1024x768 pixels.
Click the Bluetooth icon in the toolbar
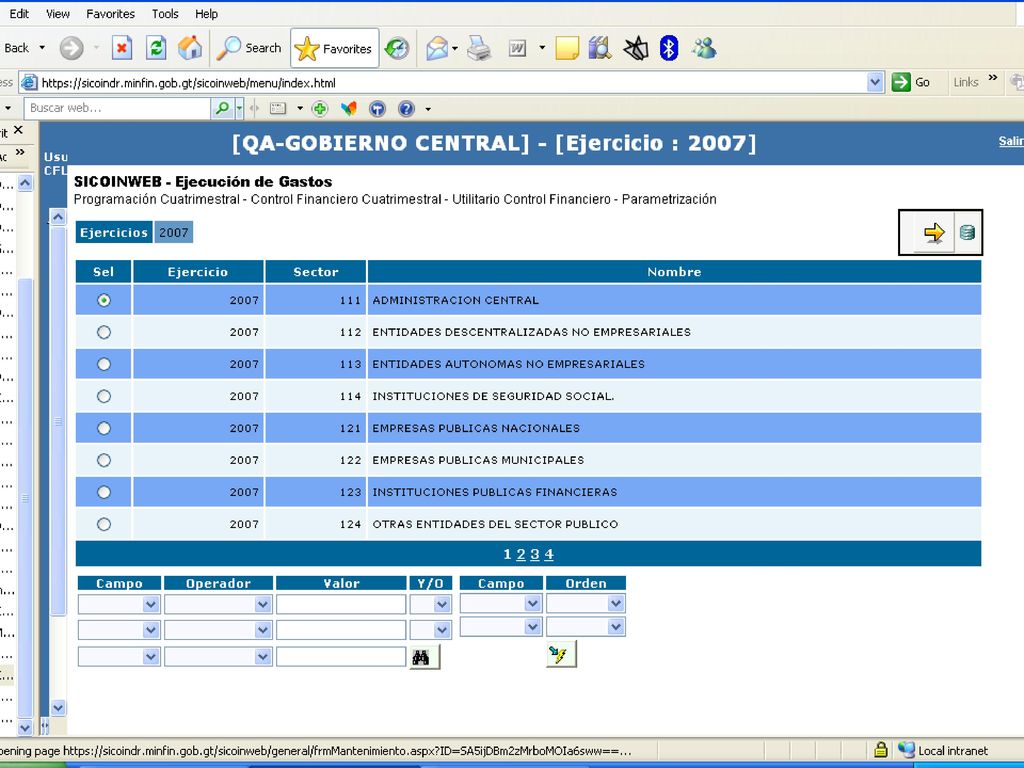click(669, 48)
